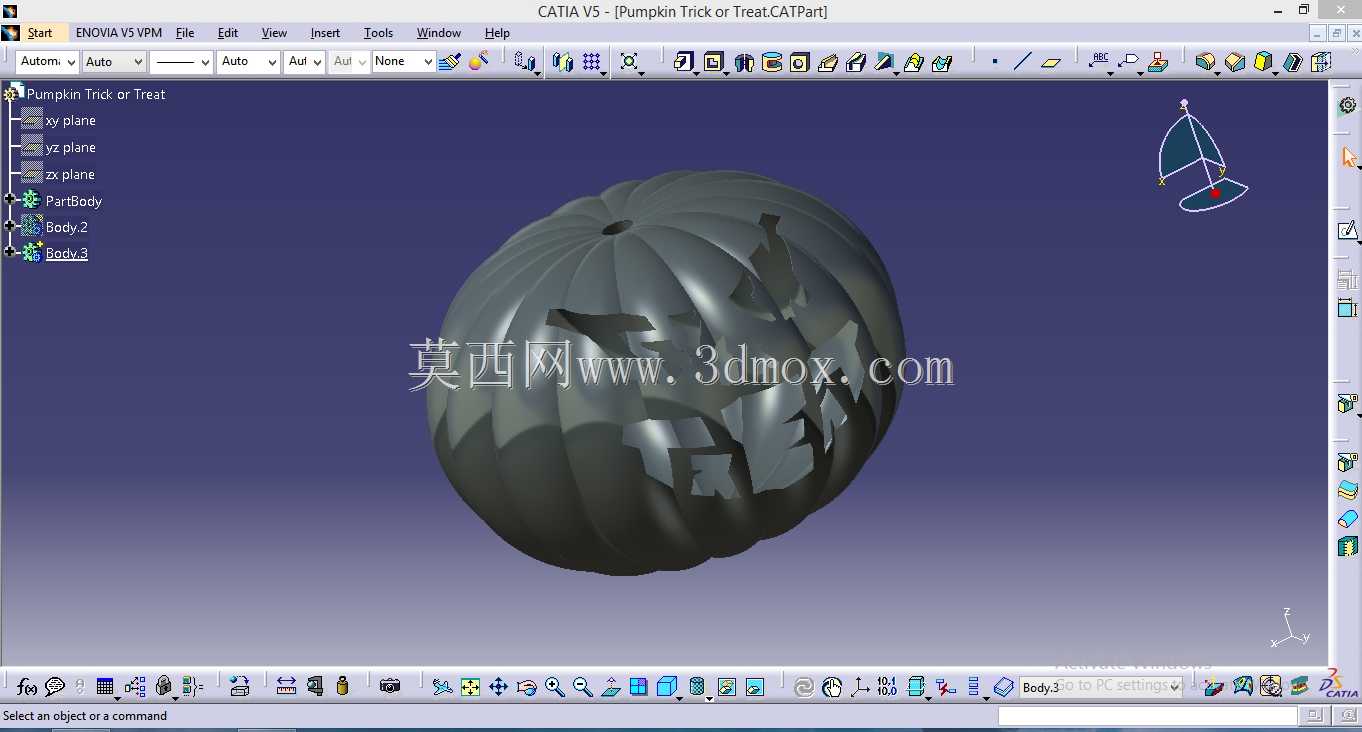The image size is (1362, 732).
Task: Select the Pad tool
Action: pos(683,62)
